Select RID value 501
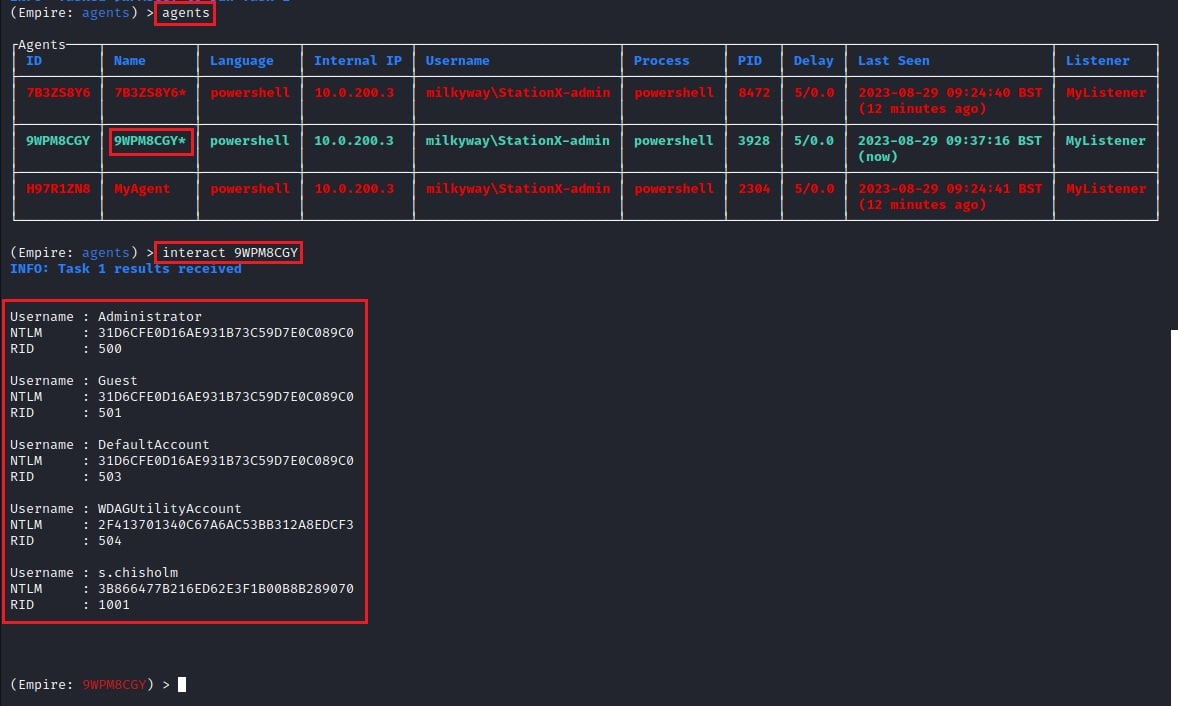 pyautogui.click(x=110, y=412)
